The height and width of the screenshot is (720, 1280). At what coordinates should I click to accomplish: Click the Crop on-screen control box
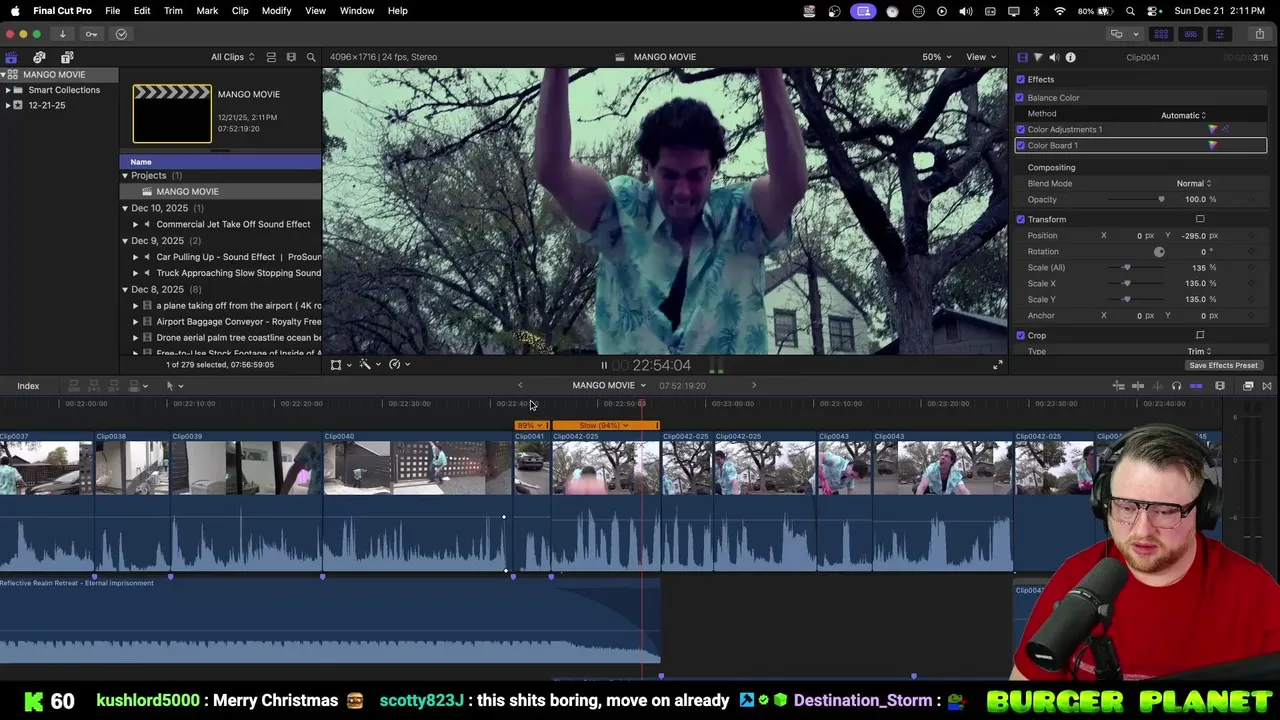click(x=1200, y=336)
